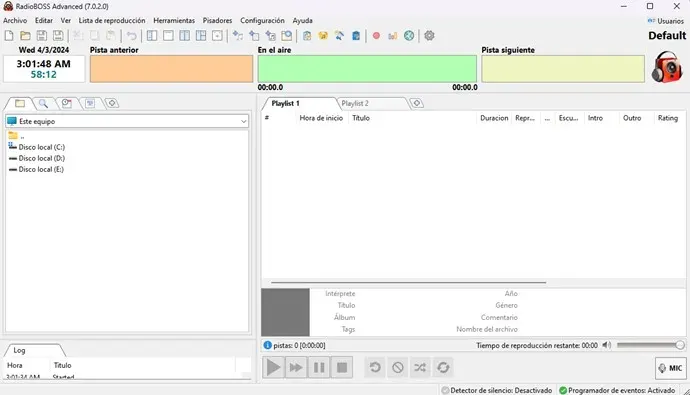
Task: Toggle the stop-after-track circle-slash button
Action: tap(398, 367)
